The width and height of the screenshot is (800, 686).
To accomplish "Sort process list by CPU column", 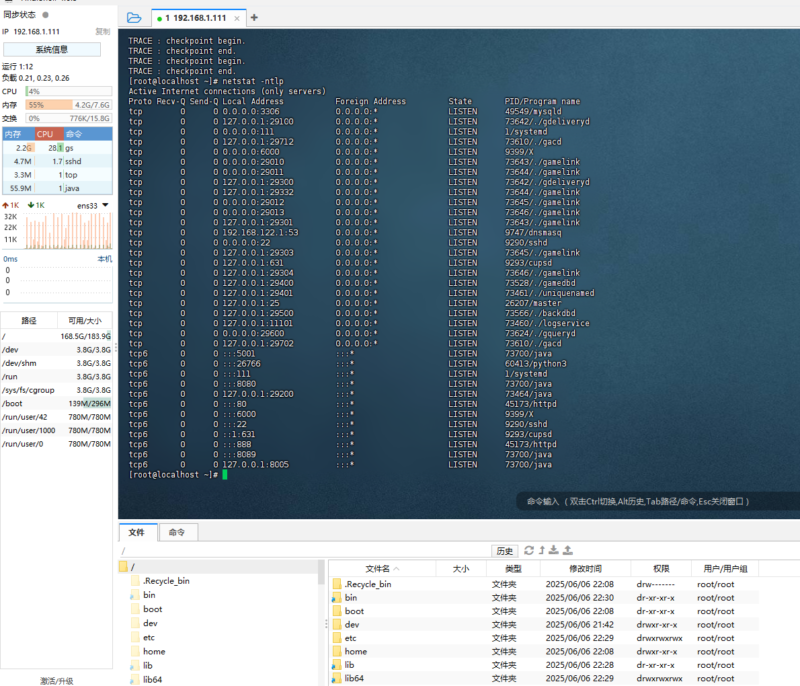I will pos(46,134).
